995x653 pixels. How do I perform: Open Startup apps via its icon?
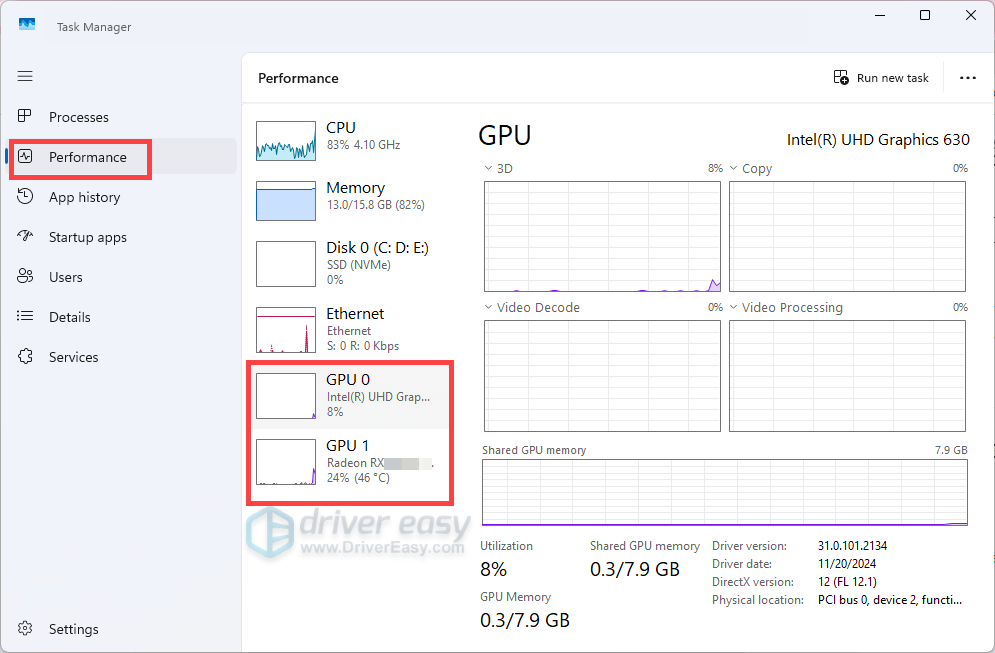tap(27, 237)
